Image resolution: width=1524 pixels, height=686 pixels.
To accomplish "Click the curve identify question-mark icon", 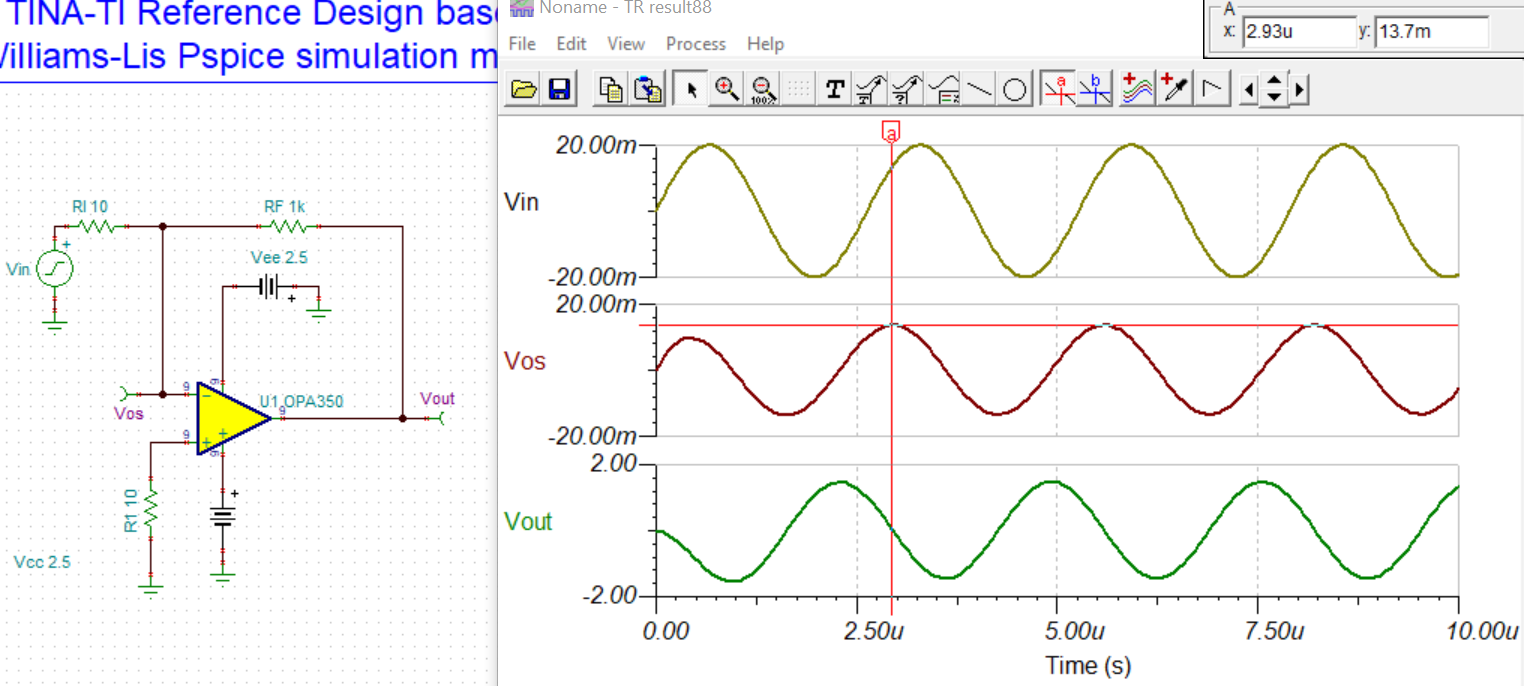I will pyautogui.click(x=906, y=90).
